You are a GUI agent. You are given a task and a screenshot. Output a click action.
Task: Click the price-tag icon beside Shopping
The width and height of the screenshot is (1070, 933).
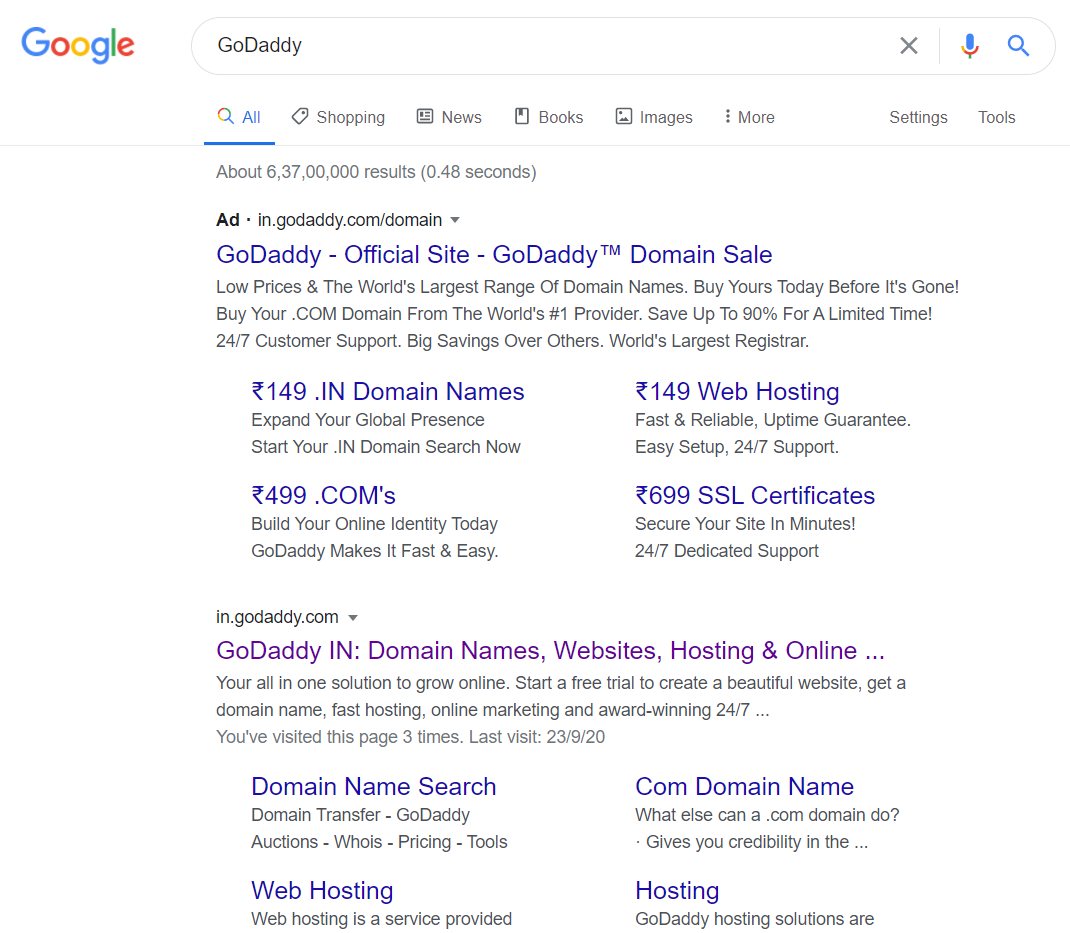coord(300,117)
